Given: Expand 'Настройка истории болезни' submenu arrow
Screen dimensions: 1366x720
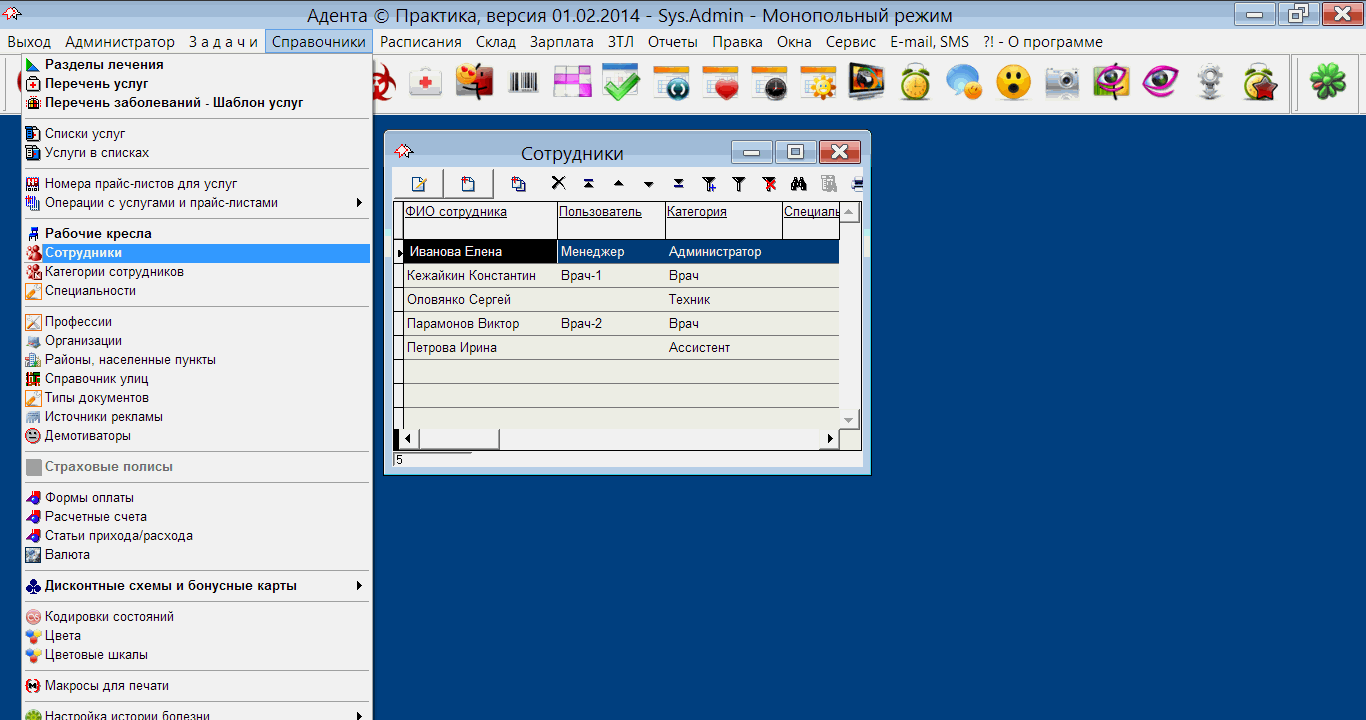Looking at the screenshot, I should click(359, 715).
